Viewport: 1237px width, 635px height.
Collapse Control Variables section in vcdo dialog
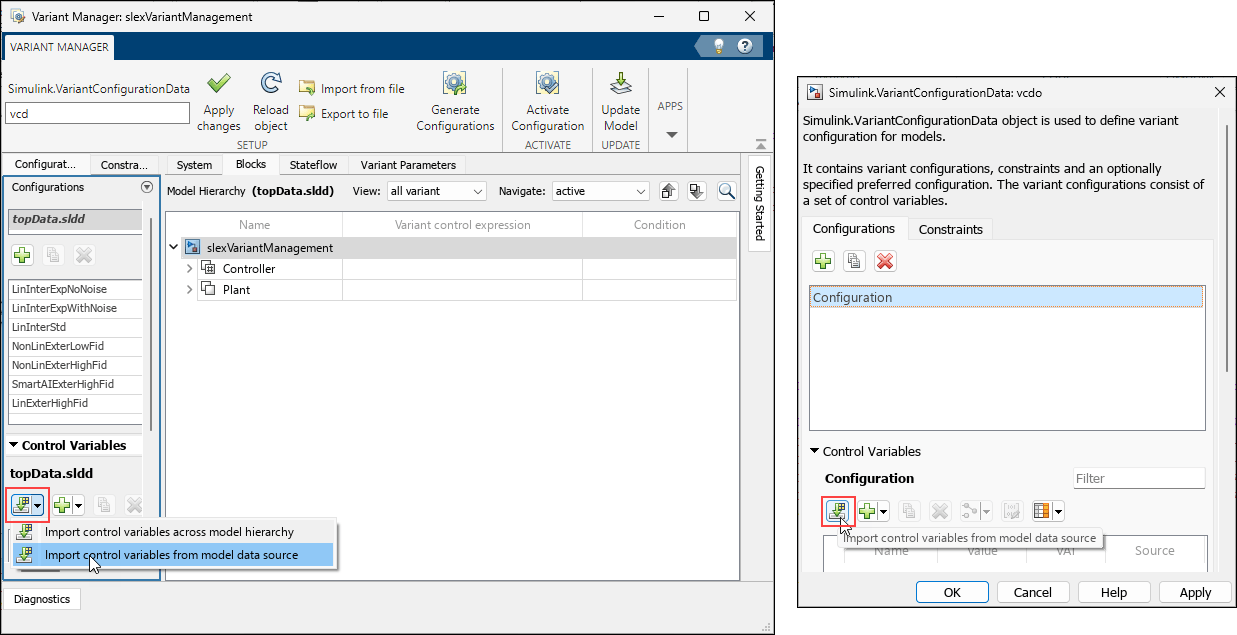(815, 451)
